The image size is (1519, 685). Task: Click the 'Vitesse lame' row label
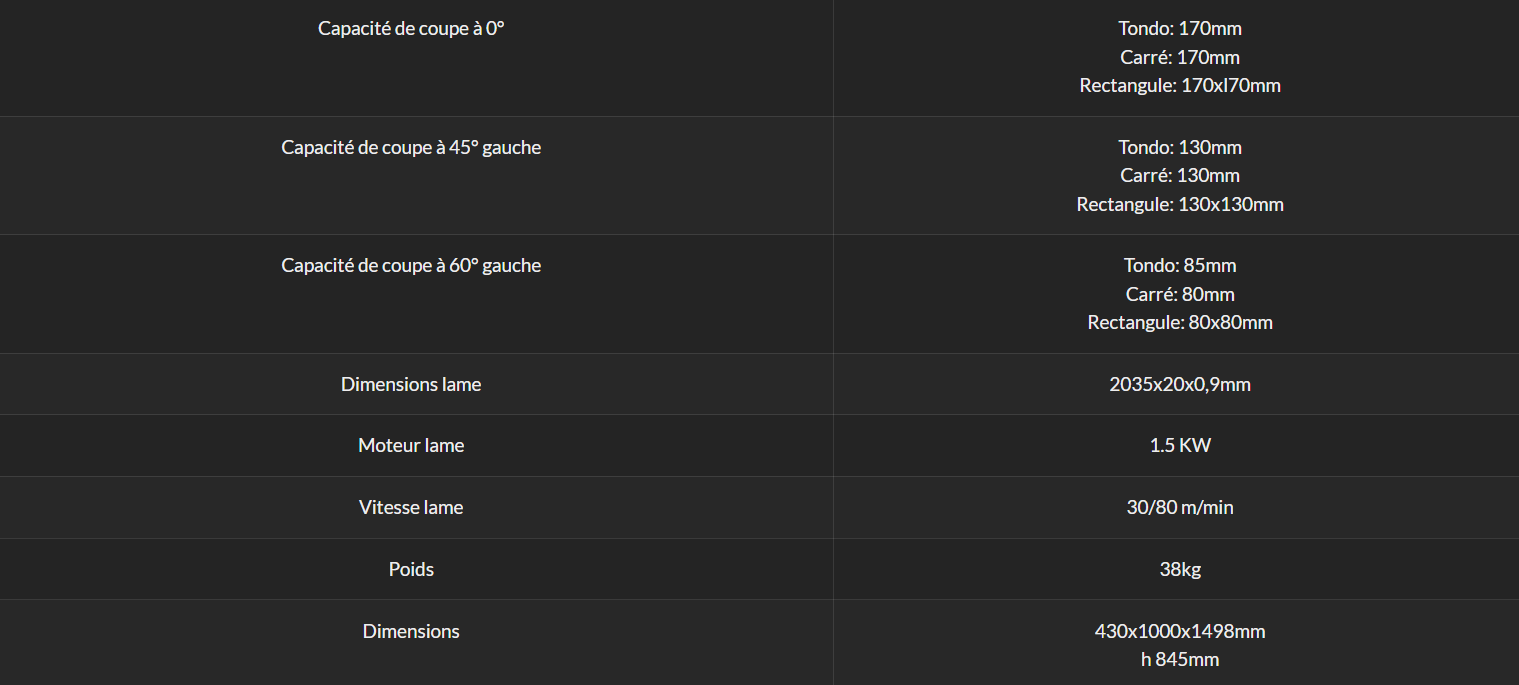[x=411, y=507]
